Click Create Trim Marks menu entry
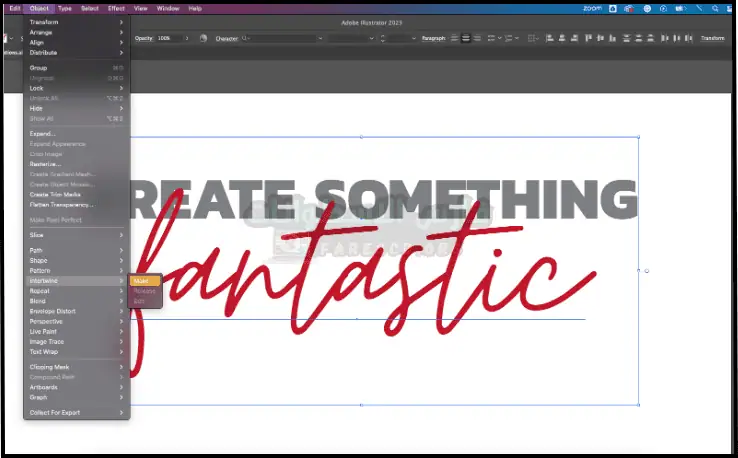The image size is (738, 458). tap(54, 194)
